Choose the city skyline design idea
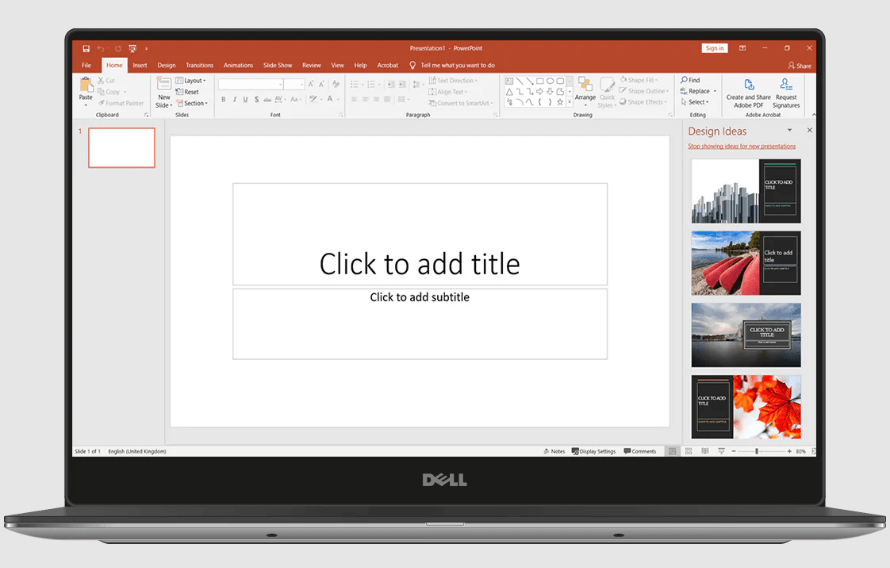Image resolution: width=890 pixels, height=568 pixels. tap(746, 191)
